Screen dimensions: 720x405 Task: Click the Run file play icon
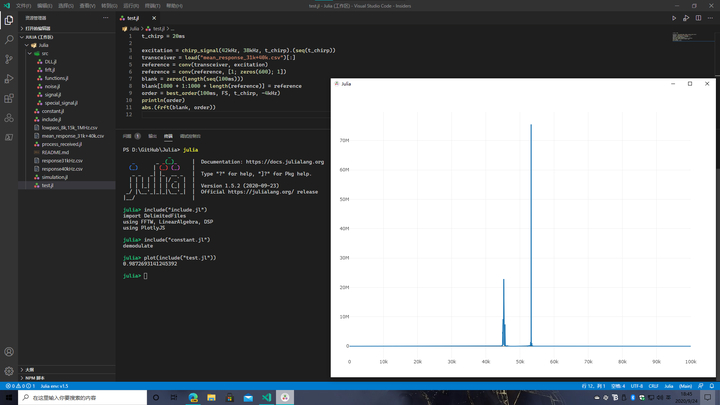pos(674,18)
